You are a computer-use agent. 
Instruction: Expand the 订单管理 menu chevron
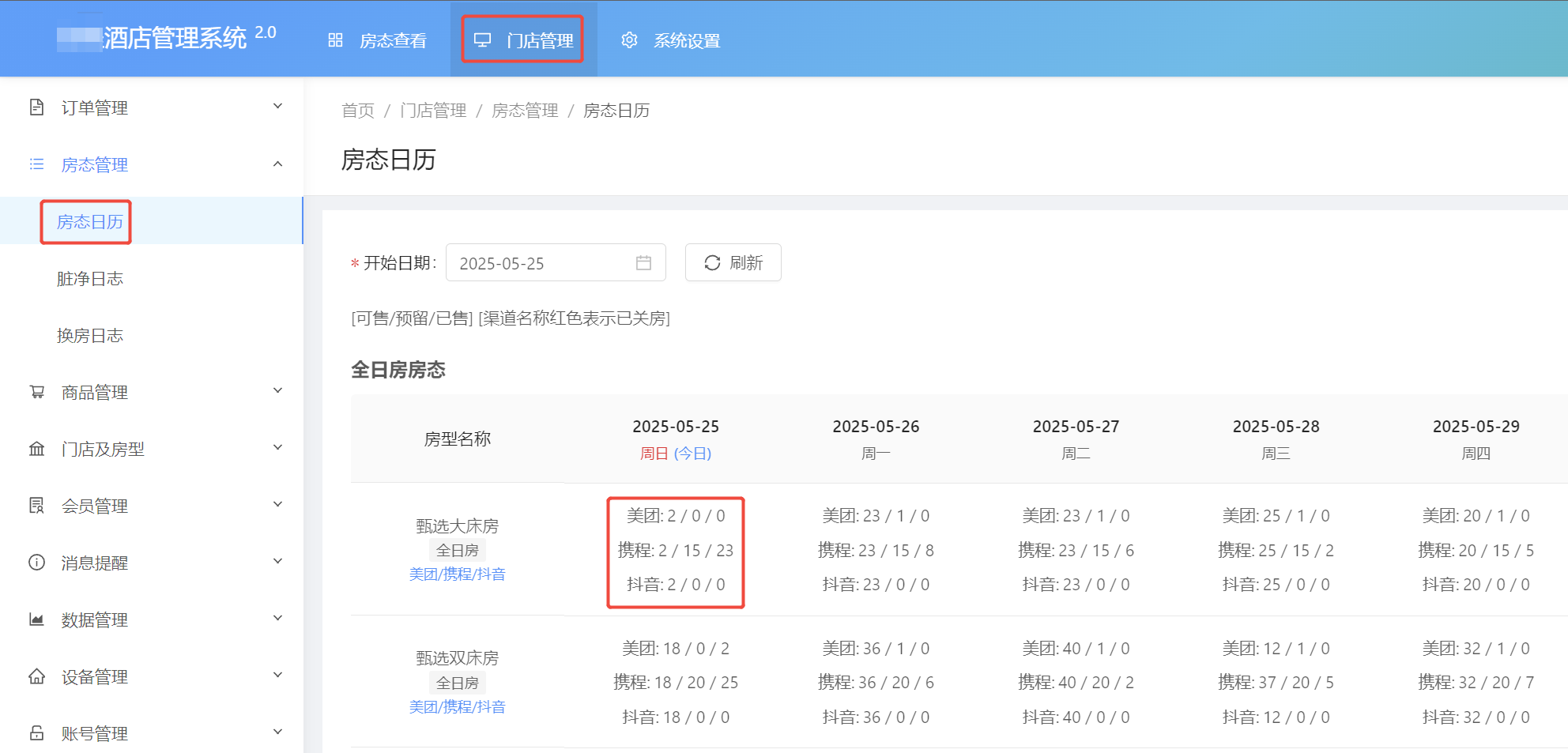[277, 107]
